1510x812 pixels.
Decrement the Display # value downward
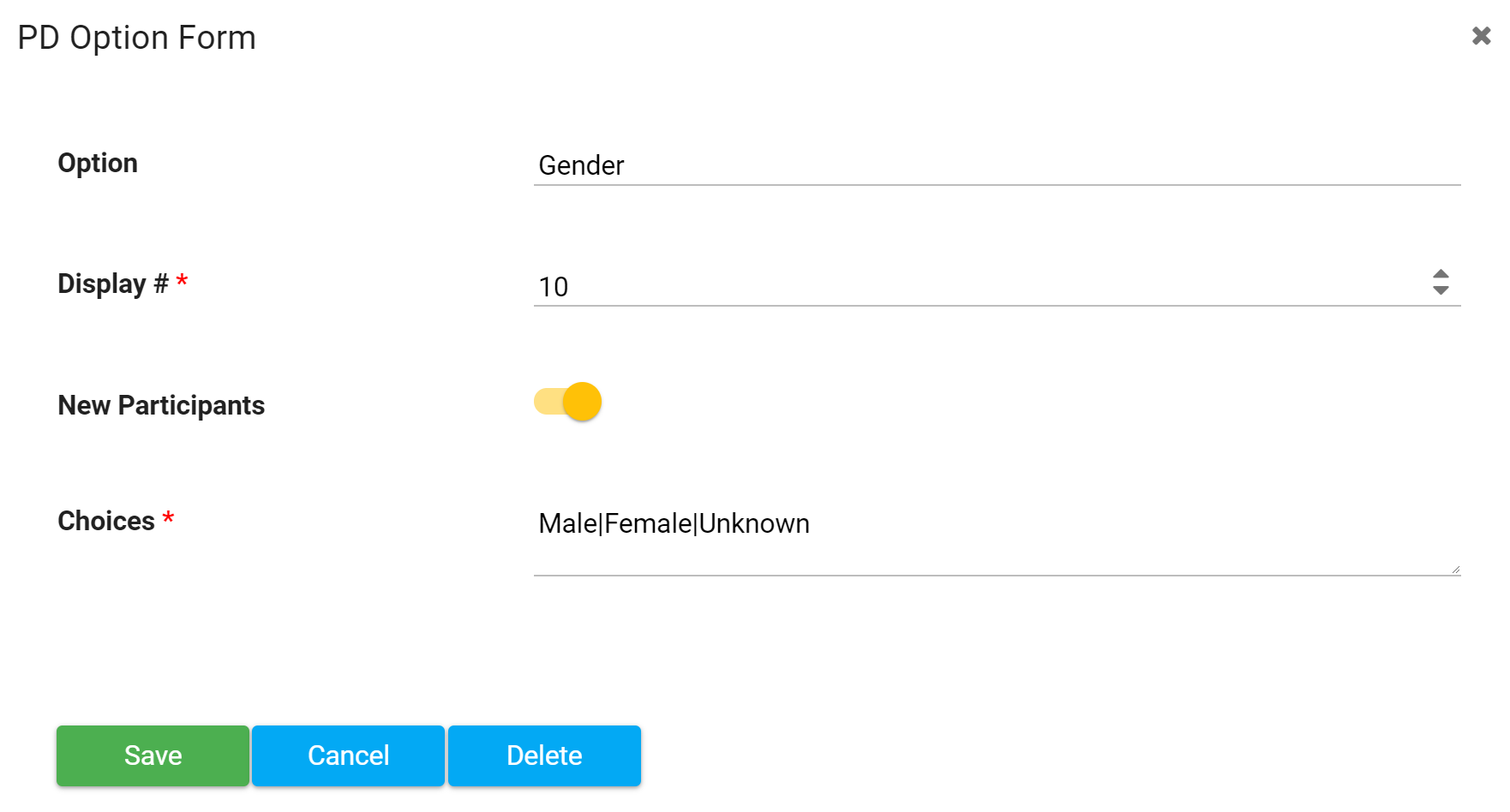click(x=1441, y=291)
